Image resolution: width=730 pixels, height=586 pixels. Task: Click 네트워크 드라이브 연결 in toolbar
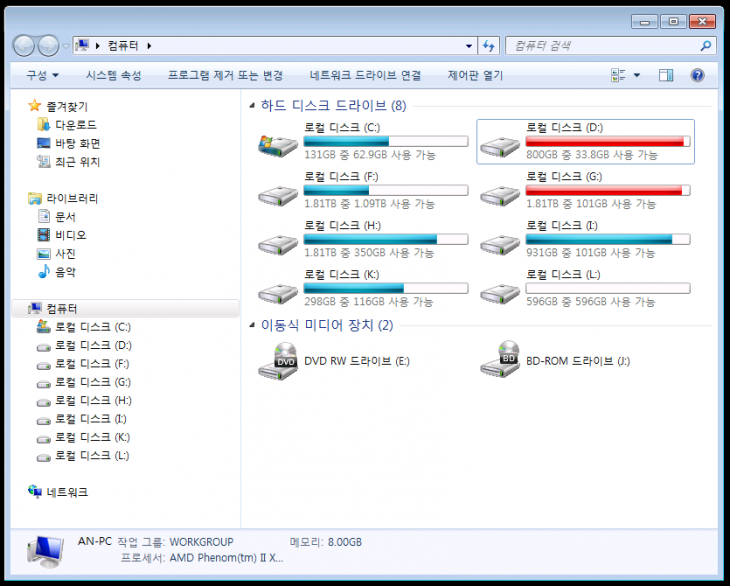365,75
